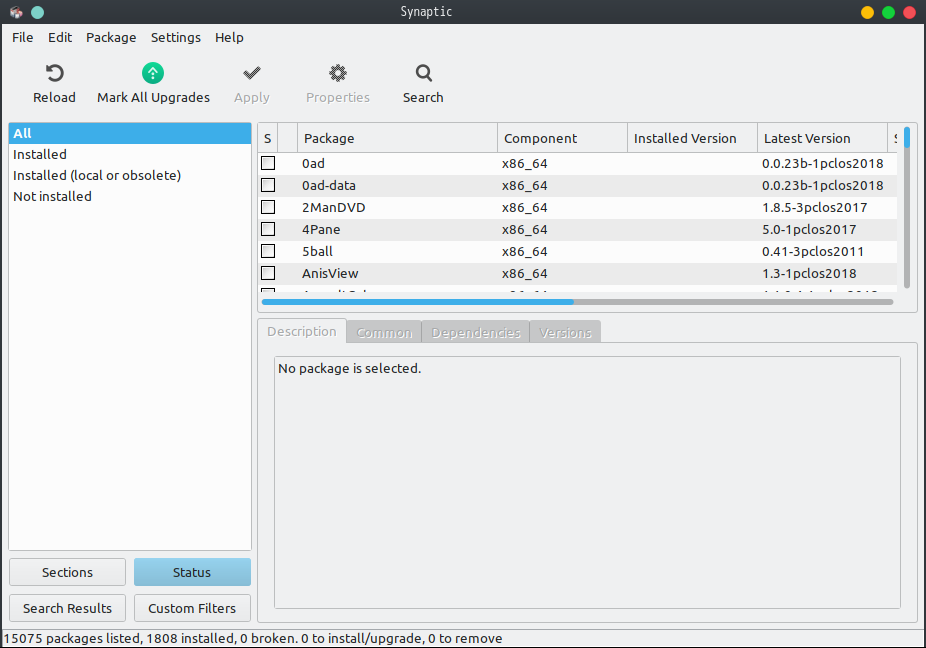Select the 5ball package name
Screen dimensions: 926x648
[317, 252]
